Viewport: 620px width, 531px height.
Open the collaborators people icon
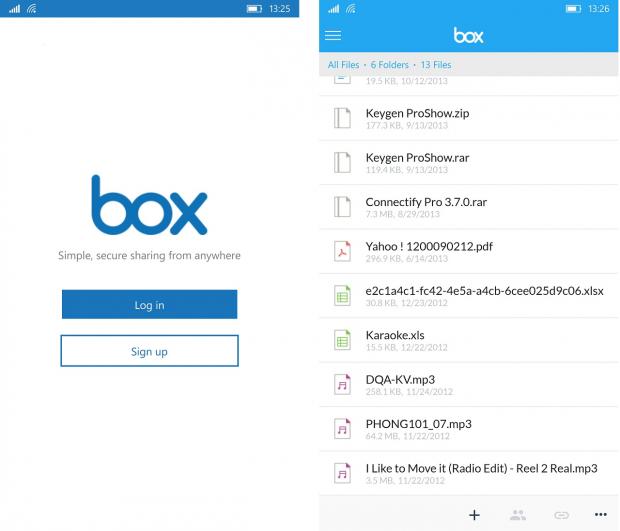pyautogui.click(x=517, y=515)
